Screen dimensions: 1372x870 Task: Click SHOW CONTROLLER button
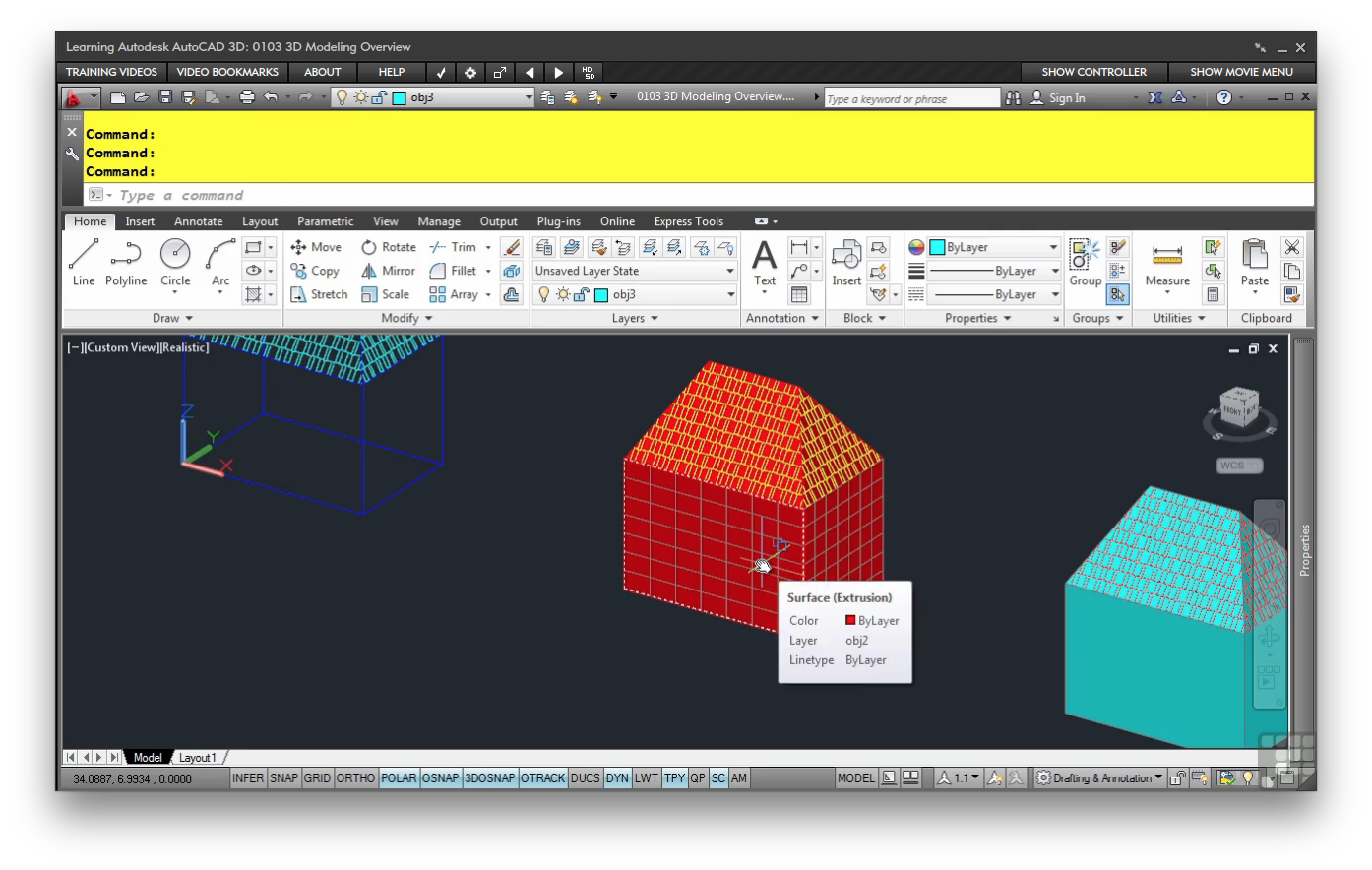1093,72
